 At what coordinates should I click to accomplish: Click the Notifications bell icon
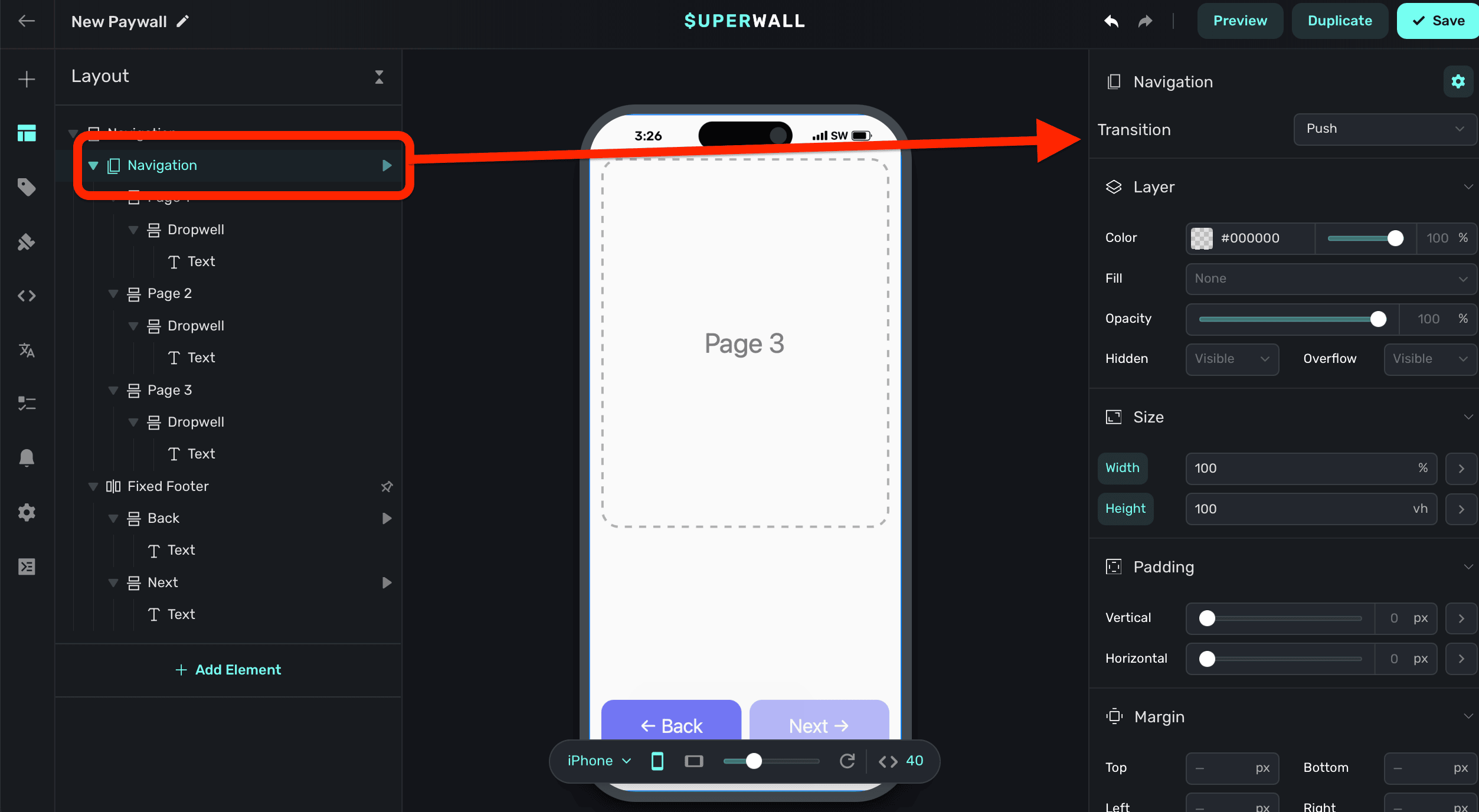click(27, 457)
